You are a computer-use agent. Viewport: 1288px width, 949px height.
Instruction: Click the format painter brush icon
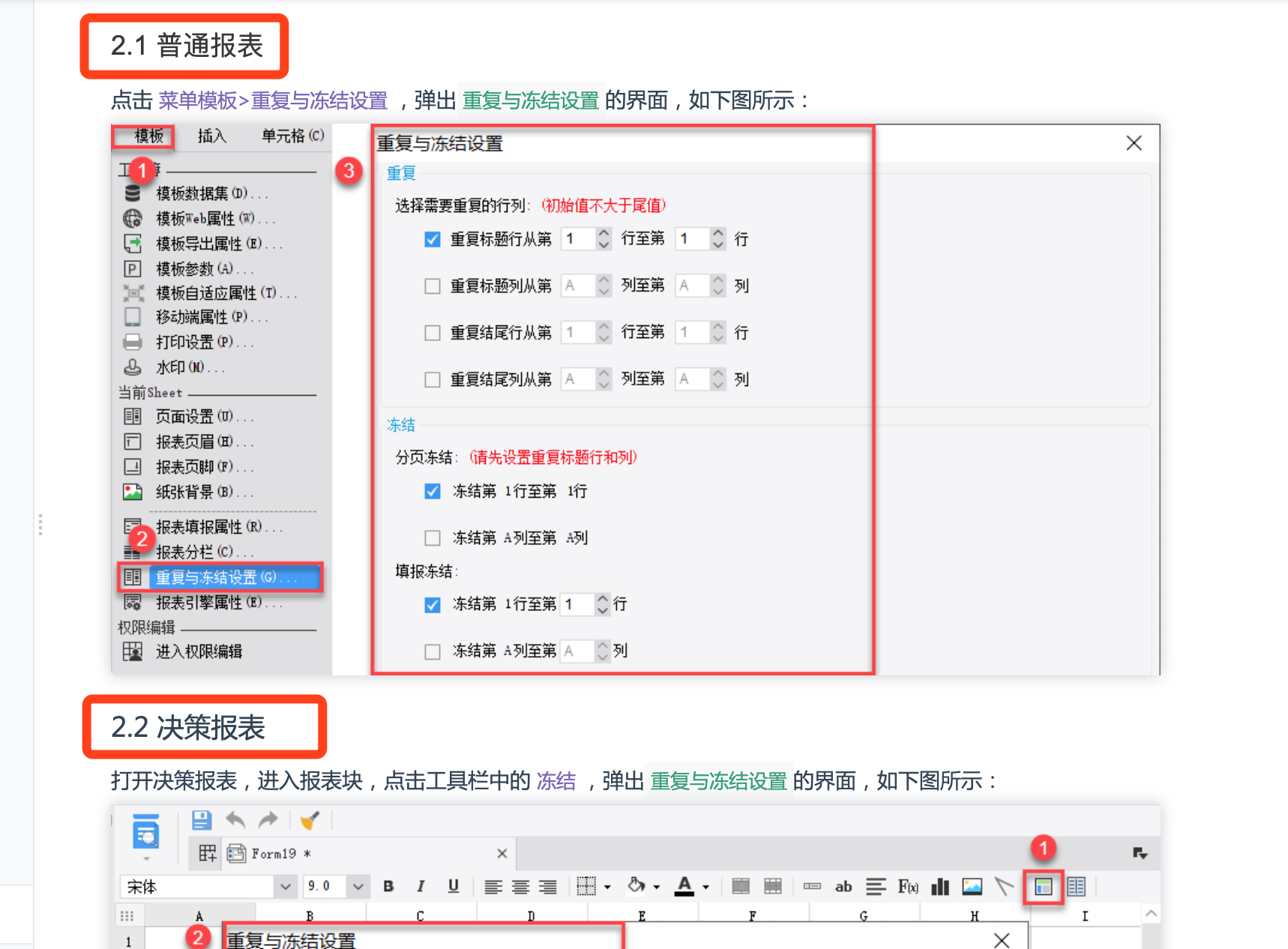[x=310, y=820]
